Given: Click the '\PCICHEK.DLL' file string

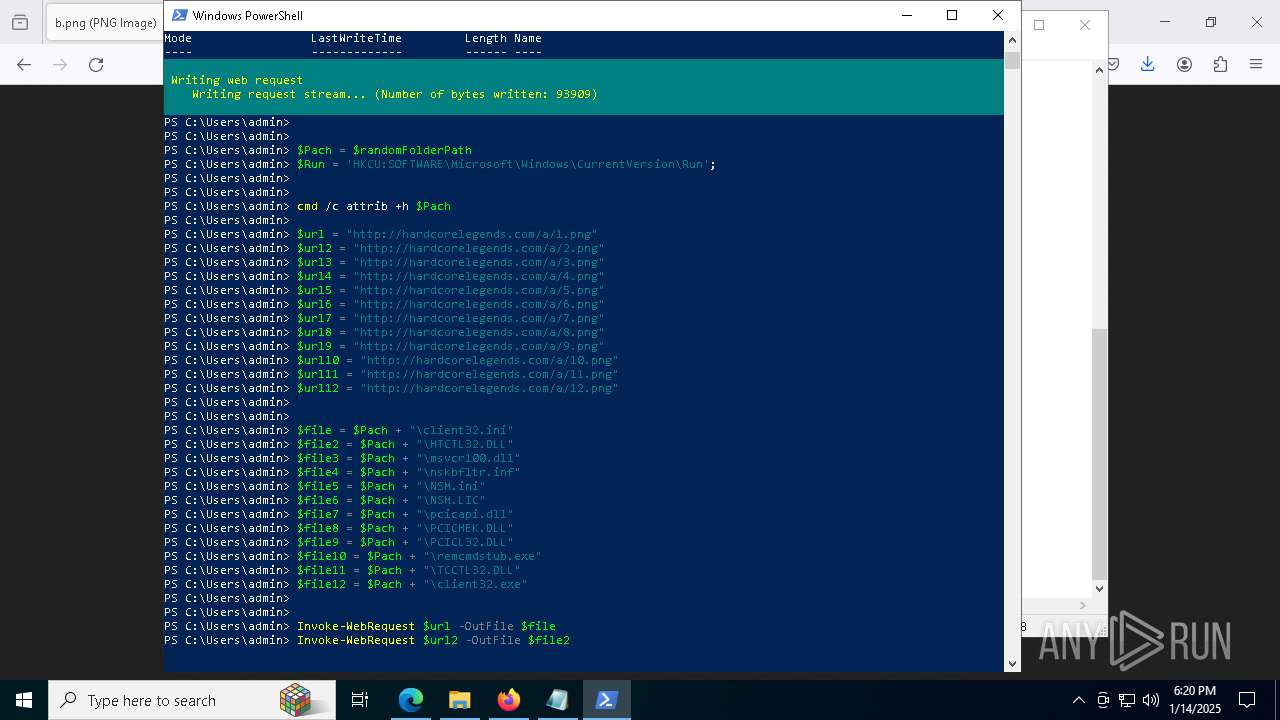Looking at the screenshot, I should [465, 528].
